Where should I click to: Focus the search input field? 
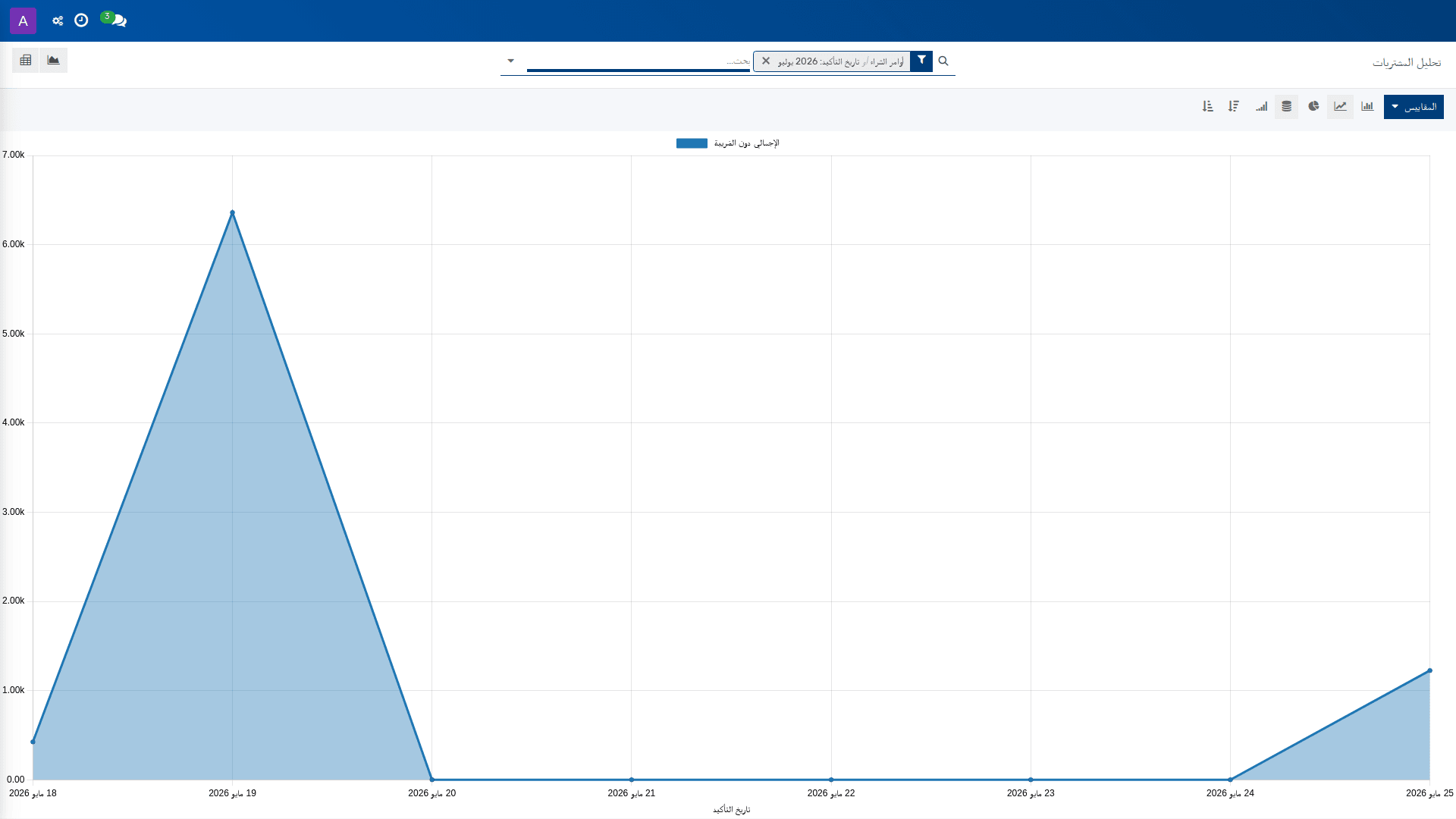tap(639, 61)
